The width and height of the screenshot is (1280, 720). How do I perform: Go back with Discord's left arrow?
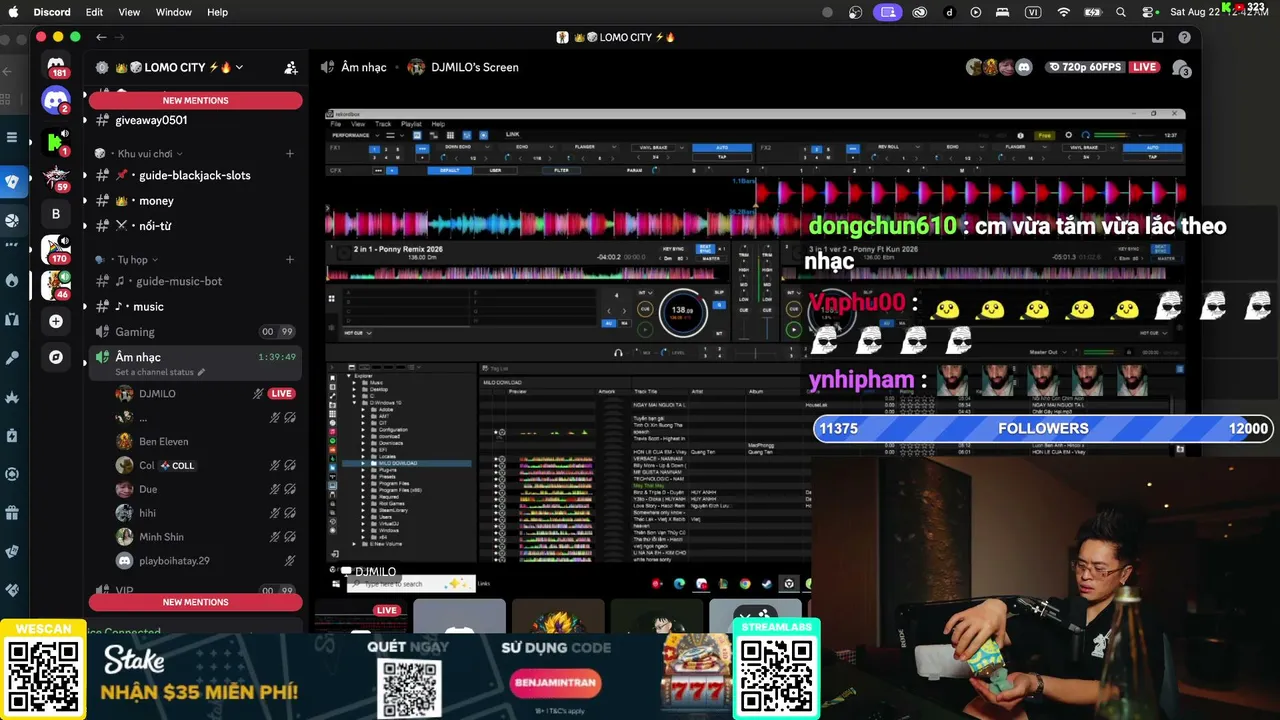click(101, 37)
